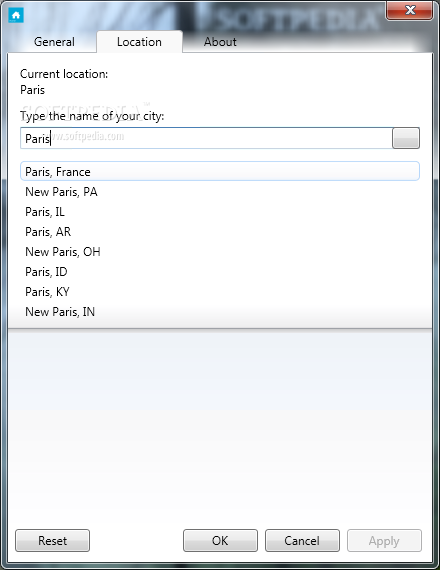This screenshot has width=440, height=570.
Task: Pick Paris, KY from results
Action: click(x=220, y=292)
